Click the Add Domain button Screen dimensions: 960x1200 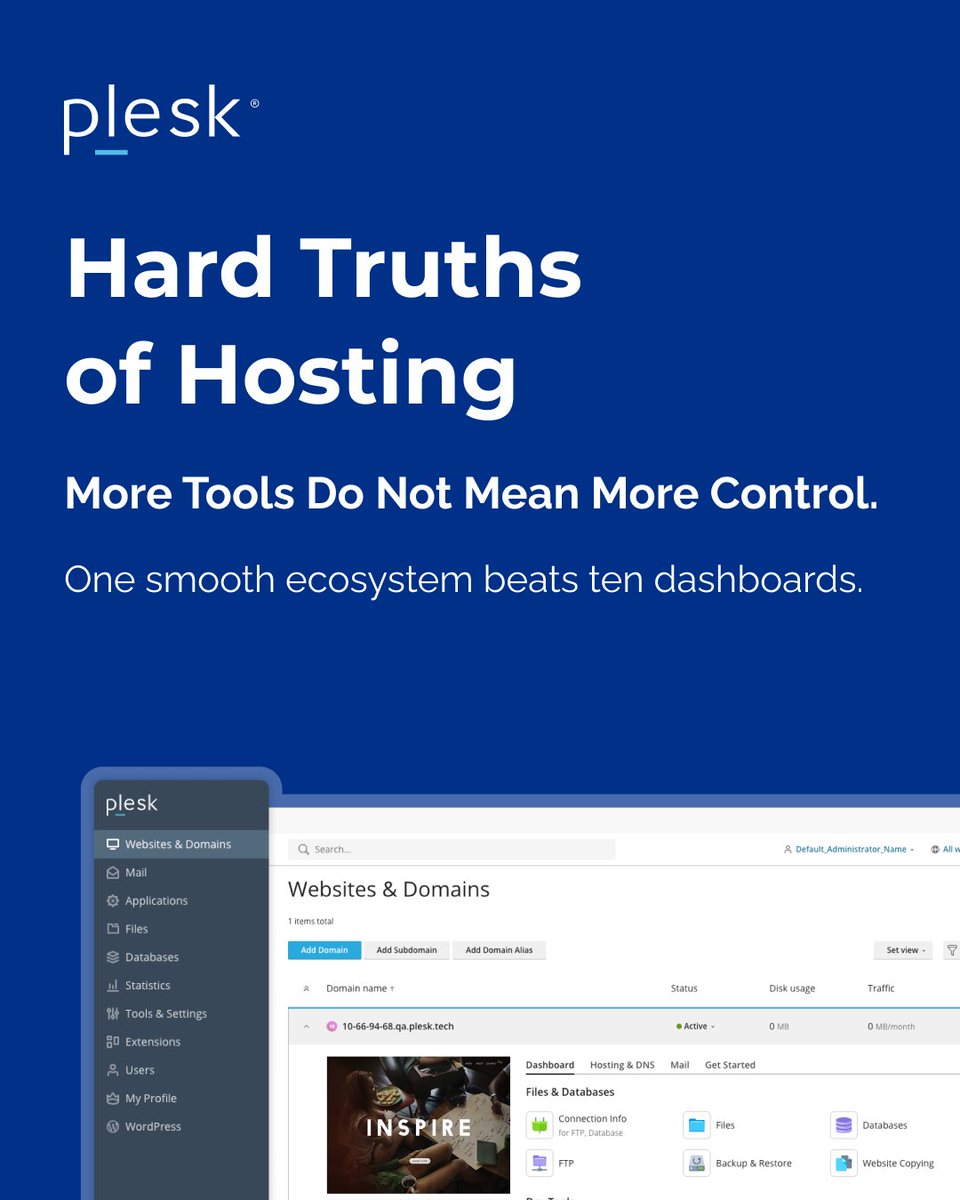(x=324, y=950)
